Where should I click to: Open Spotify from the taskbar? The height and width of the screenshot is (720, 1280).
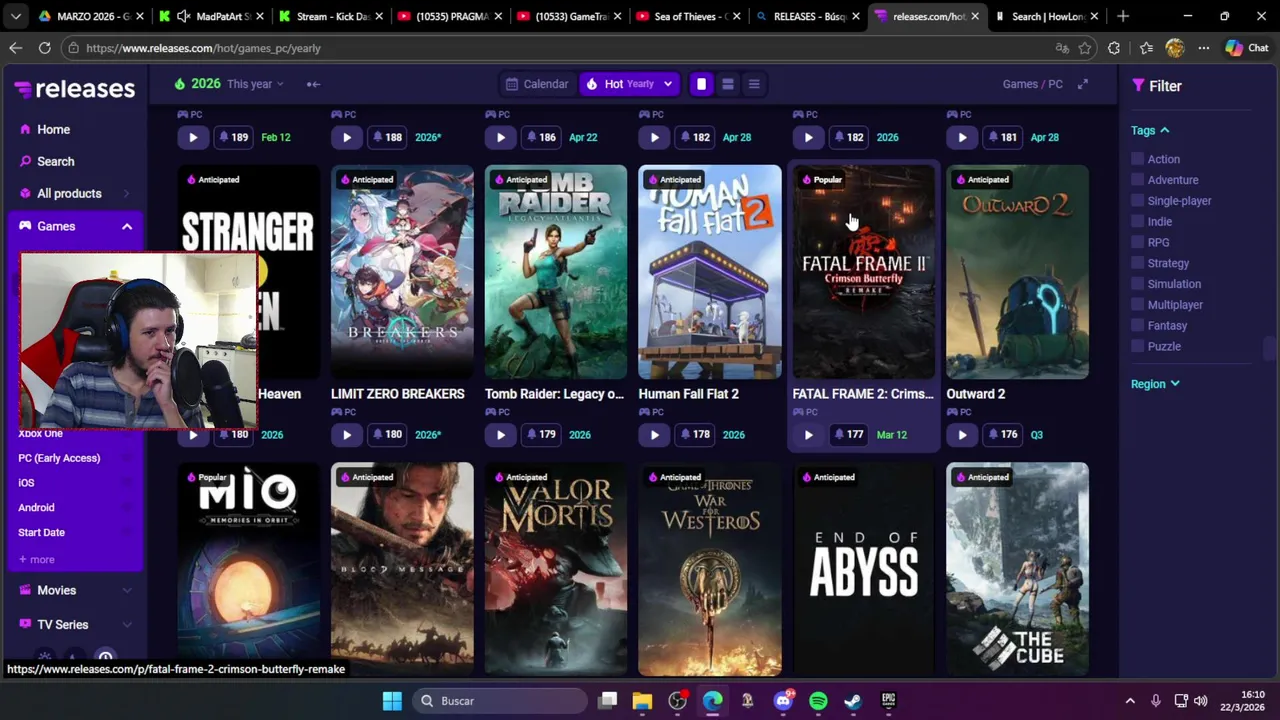pyautogui.click(x=818, y=701)
